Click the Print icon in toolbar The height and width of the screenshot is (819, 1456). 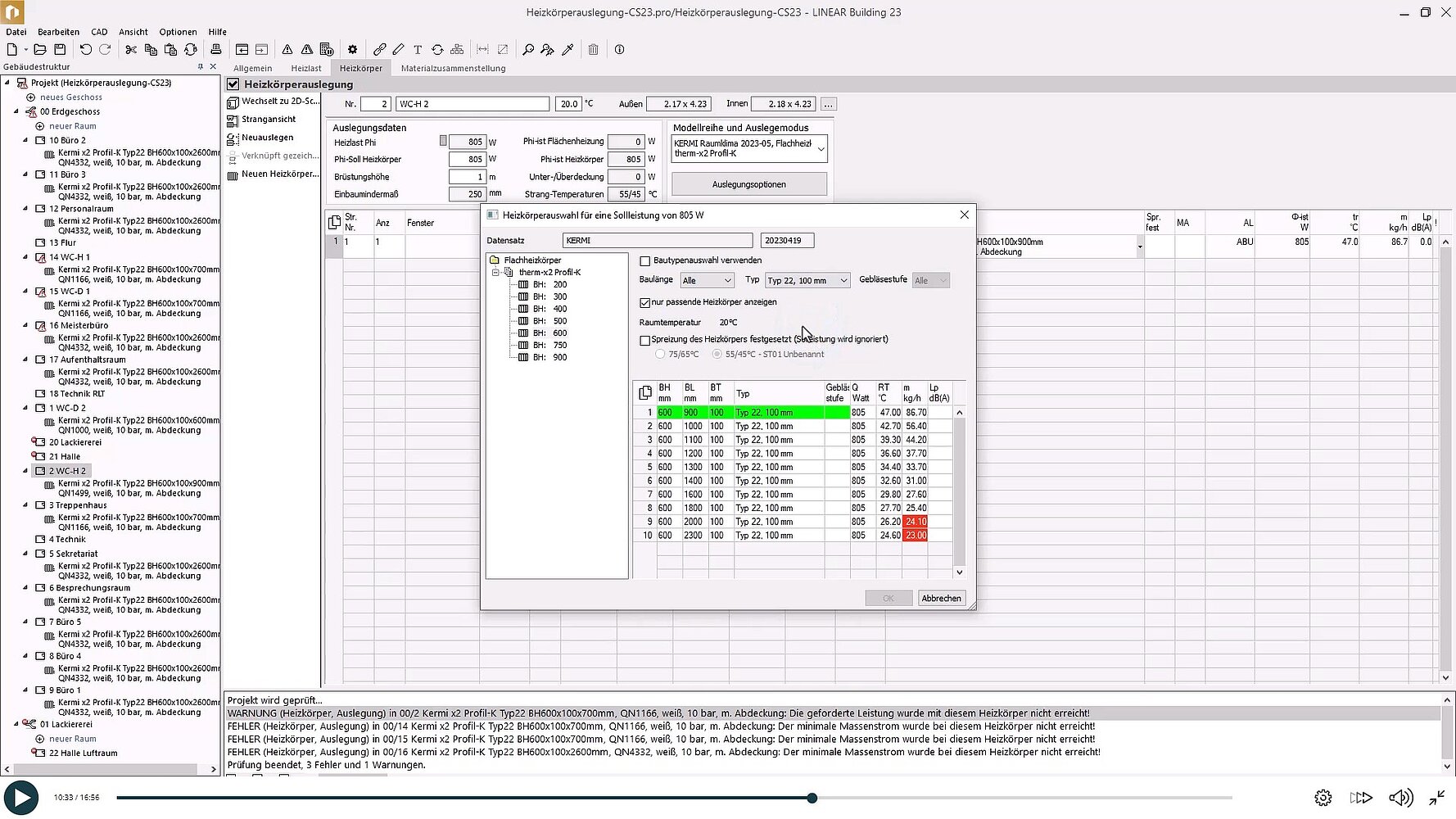(x=216, y=50)
